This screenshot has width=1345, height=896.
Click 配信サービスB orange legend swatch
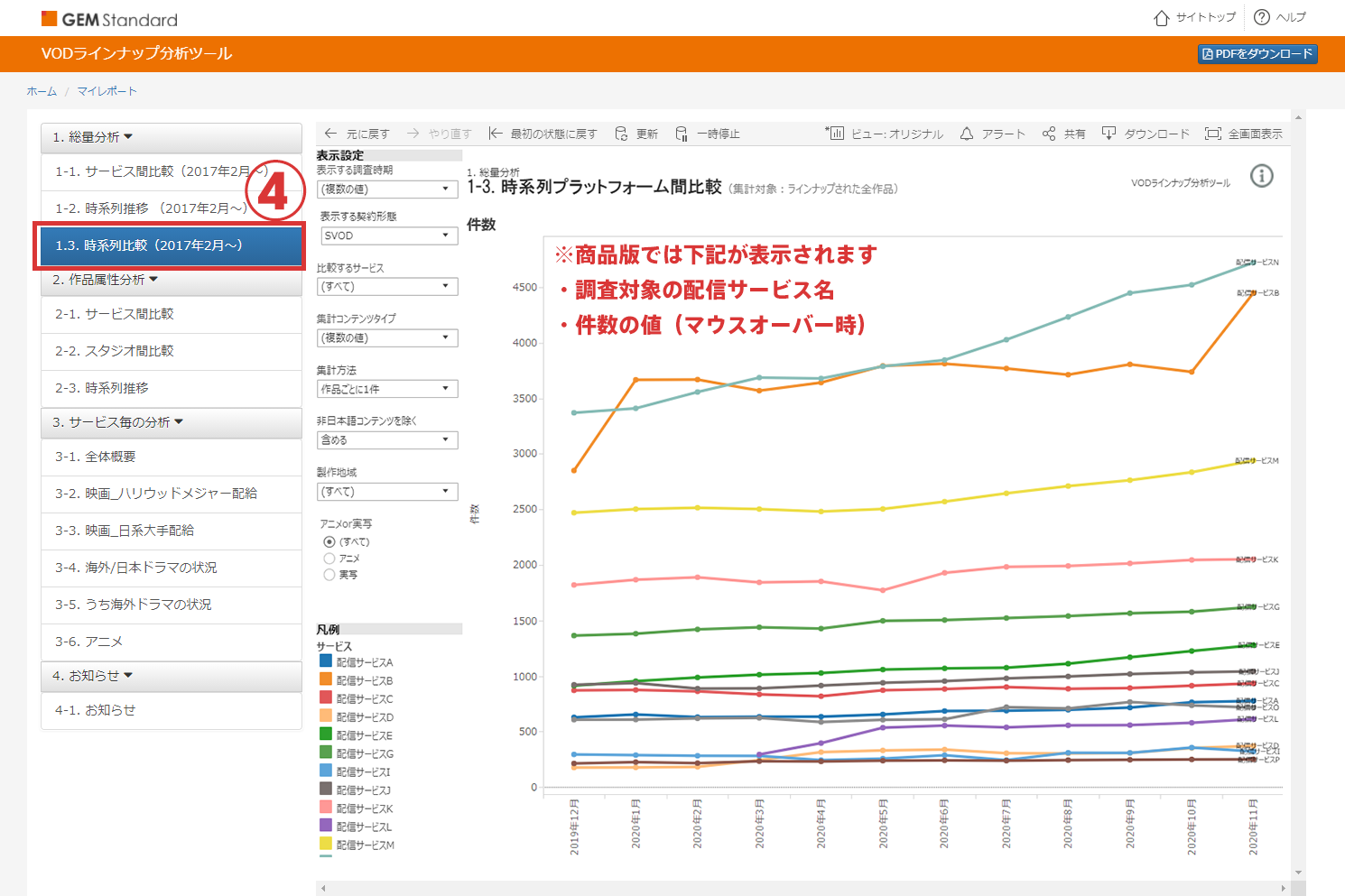click(326, 679)
